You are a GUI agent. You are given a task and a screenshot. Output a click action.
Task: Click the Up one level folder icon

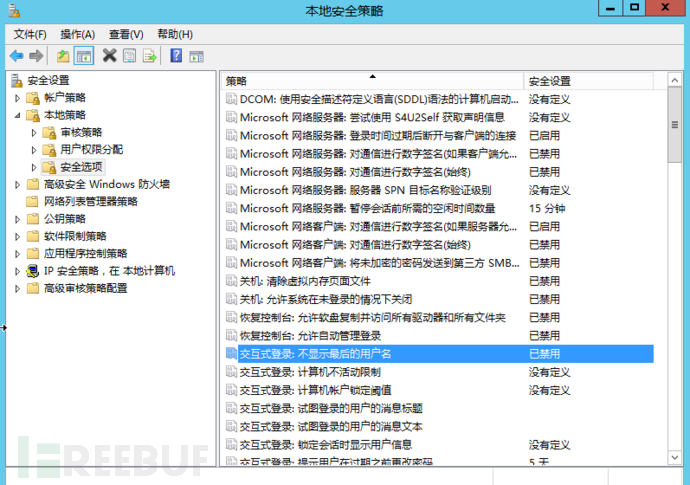pos(63,56)
